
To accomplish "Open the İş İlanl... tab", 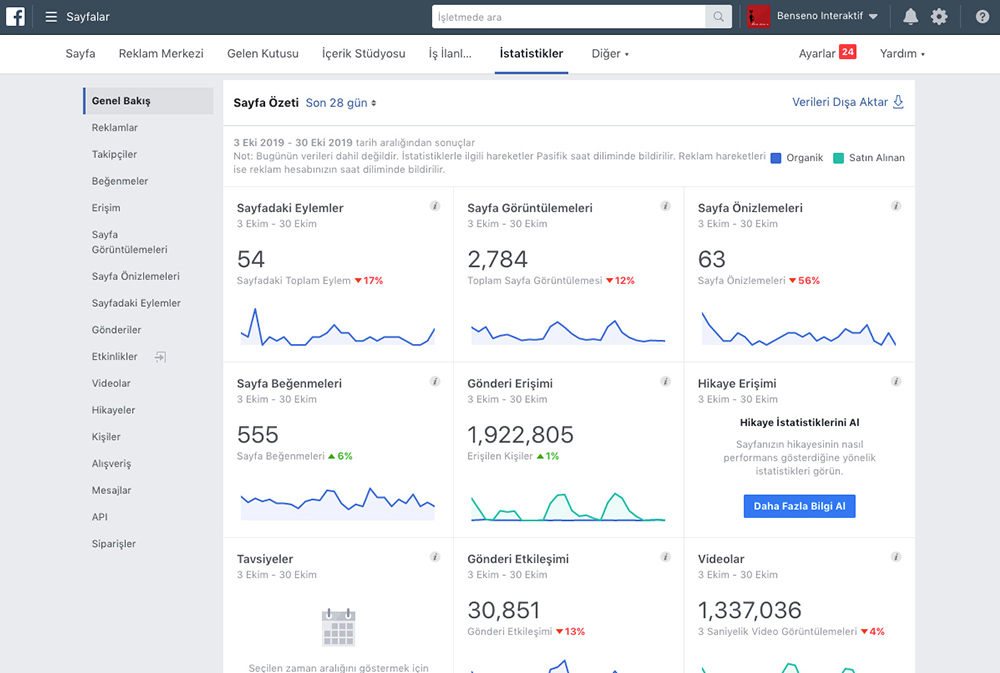I will 450,54.
